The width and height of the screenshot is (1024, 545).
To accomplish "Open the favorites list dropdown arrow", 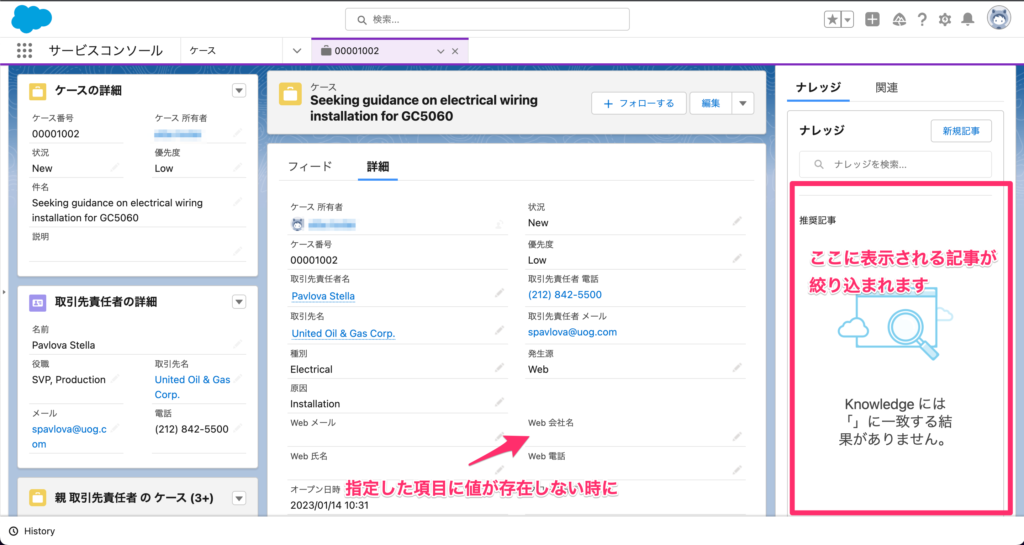I will (848, 20).
